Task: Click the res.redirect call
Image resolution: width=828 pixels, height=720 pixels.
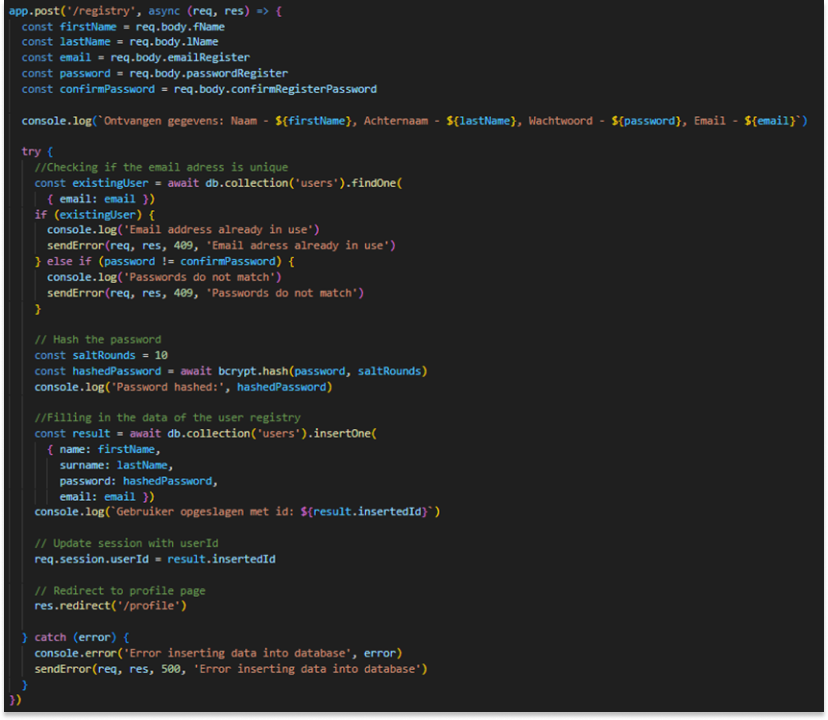Action: 76,605
